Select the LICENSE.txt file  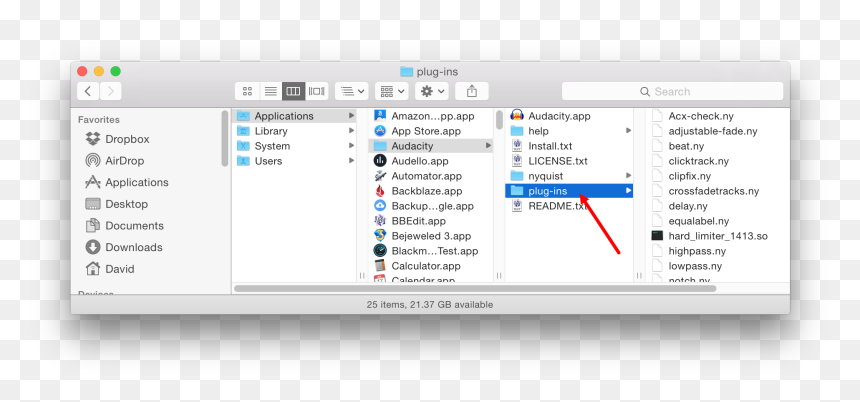pos(569,161)
